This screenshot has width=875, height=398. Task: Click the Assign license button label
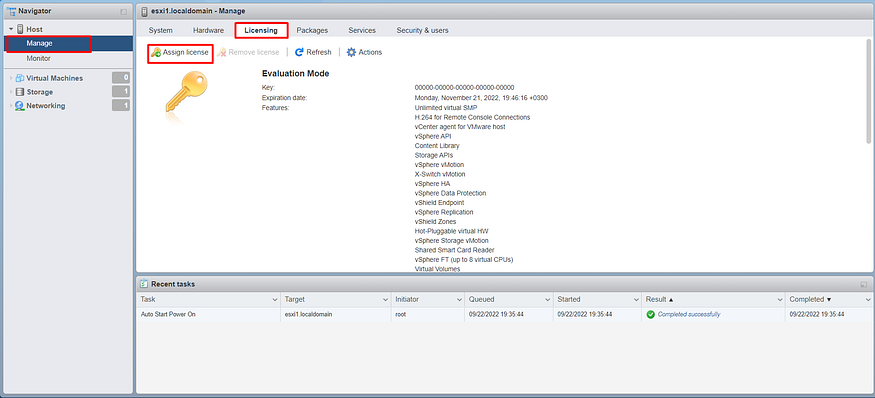click(185, 52)
